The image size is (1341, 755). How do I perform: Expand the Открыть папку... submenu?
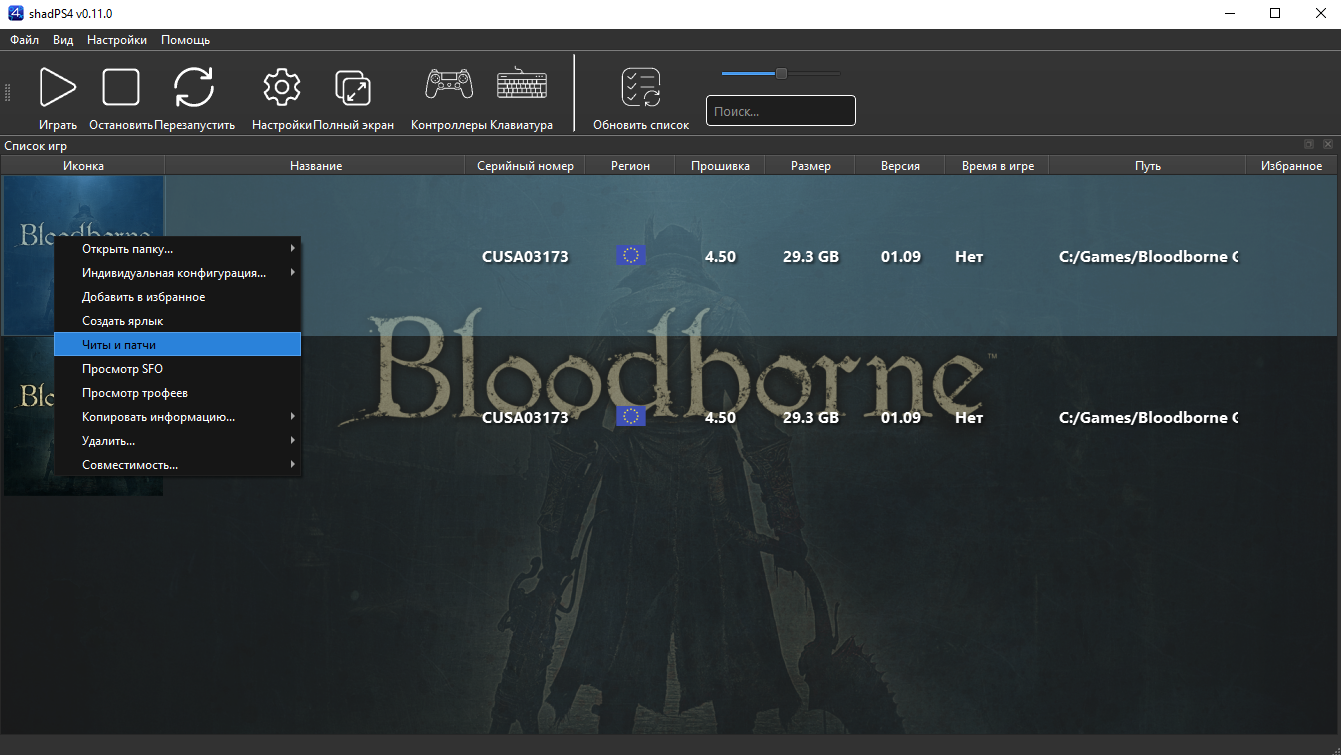tap(177, 249)
